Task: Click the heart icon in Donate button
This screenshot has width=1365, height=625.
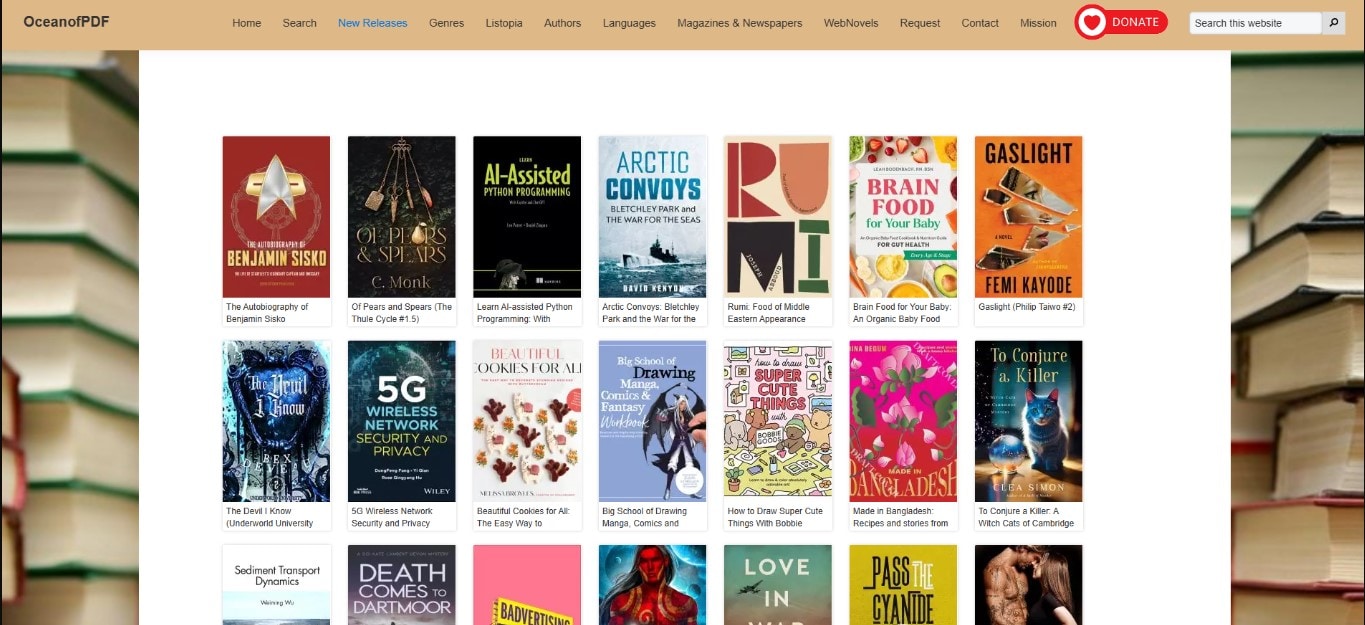Action: (1091, 22)
